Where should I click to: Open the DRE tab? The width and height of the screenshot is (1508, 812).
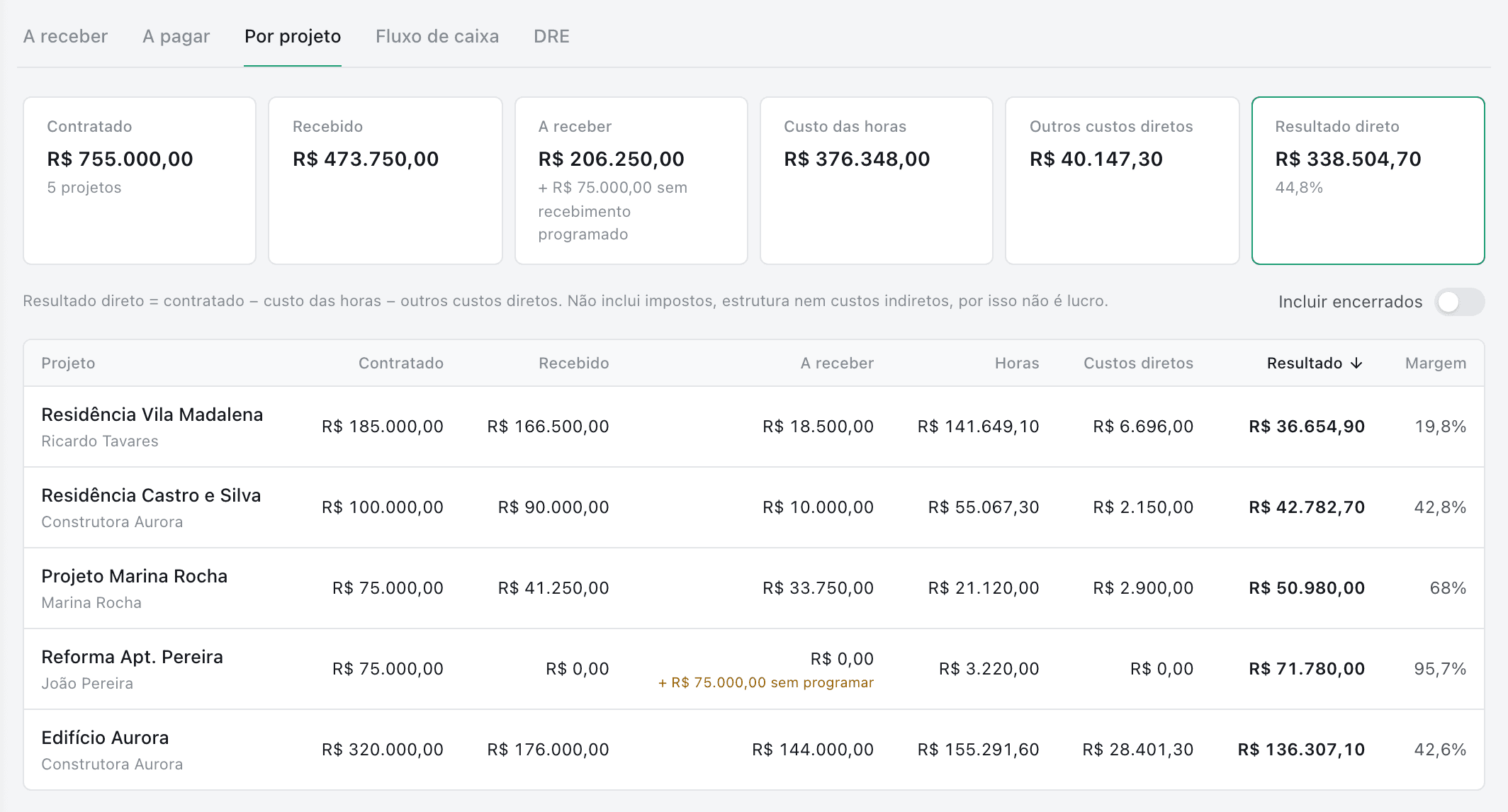pyautogui.click(x=551, y=36)
